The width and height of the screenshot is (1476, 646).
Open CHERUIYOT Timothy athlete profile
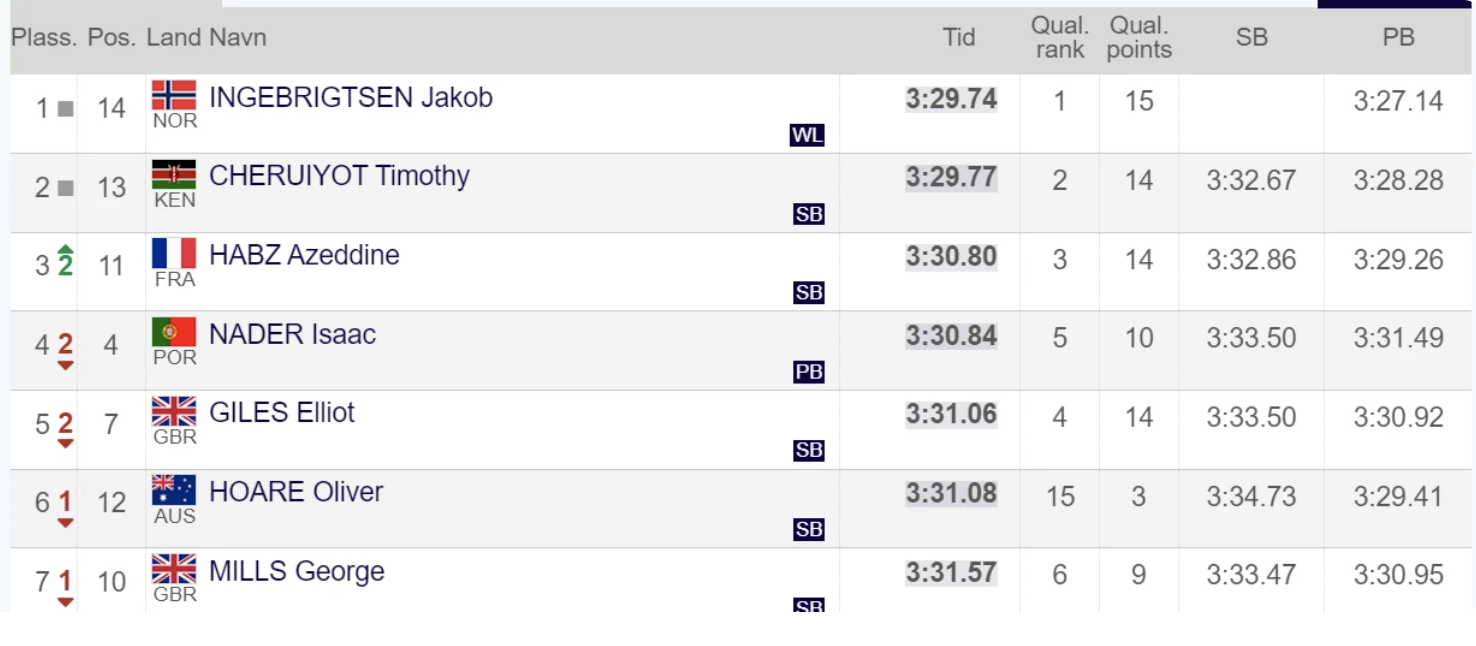tap(339, 176)
